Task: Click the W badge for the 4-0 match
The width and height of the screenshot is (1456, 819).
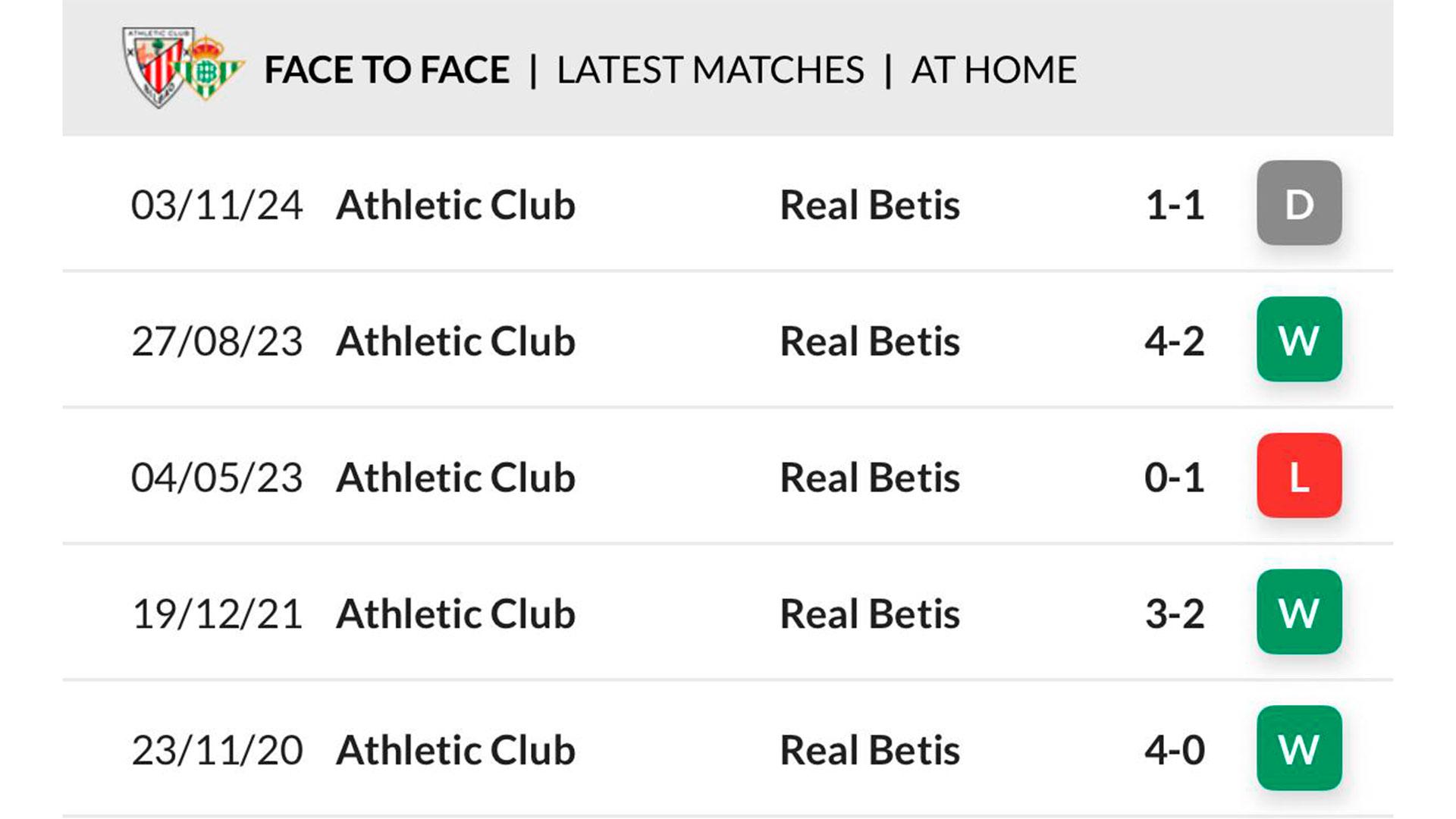Action: coord(1299,749)
